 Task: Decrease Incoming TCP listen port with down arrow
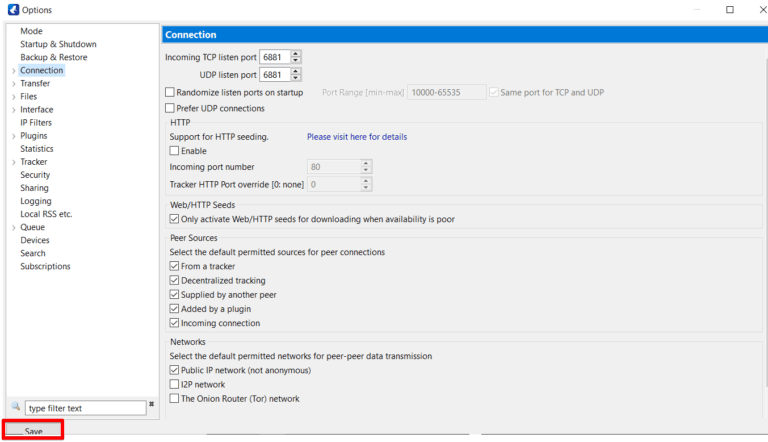pyautogui.click(x=295, y=60)
